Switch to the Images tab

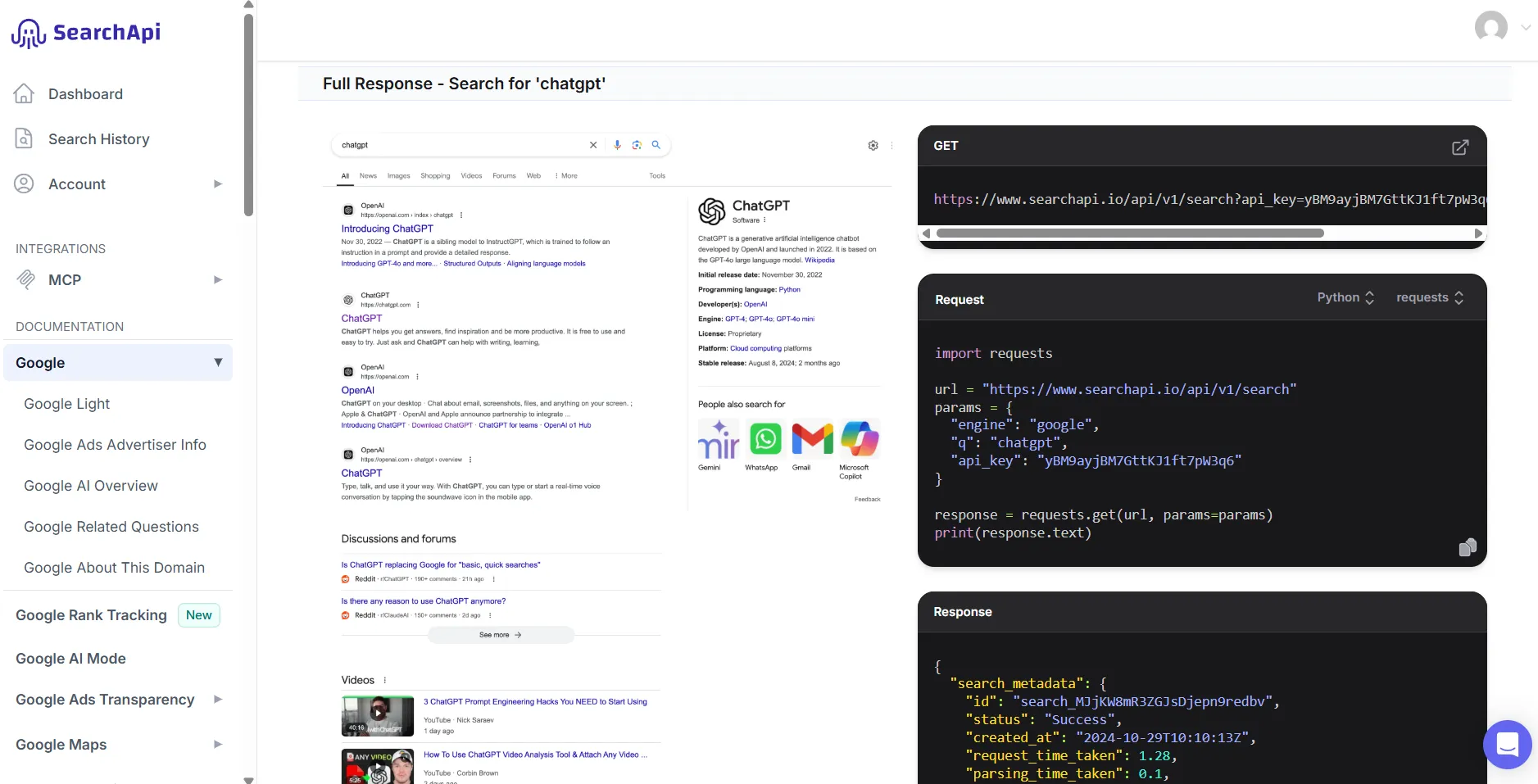tap(399, 175)
